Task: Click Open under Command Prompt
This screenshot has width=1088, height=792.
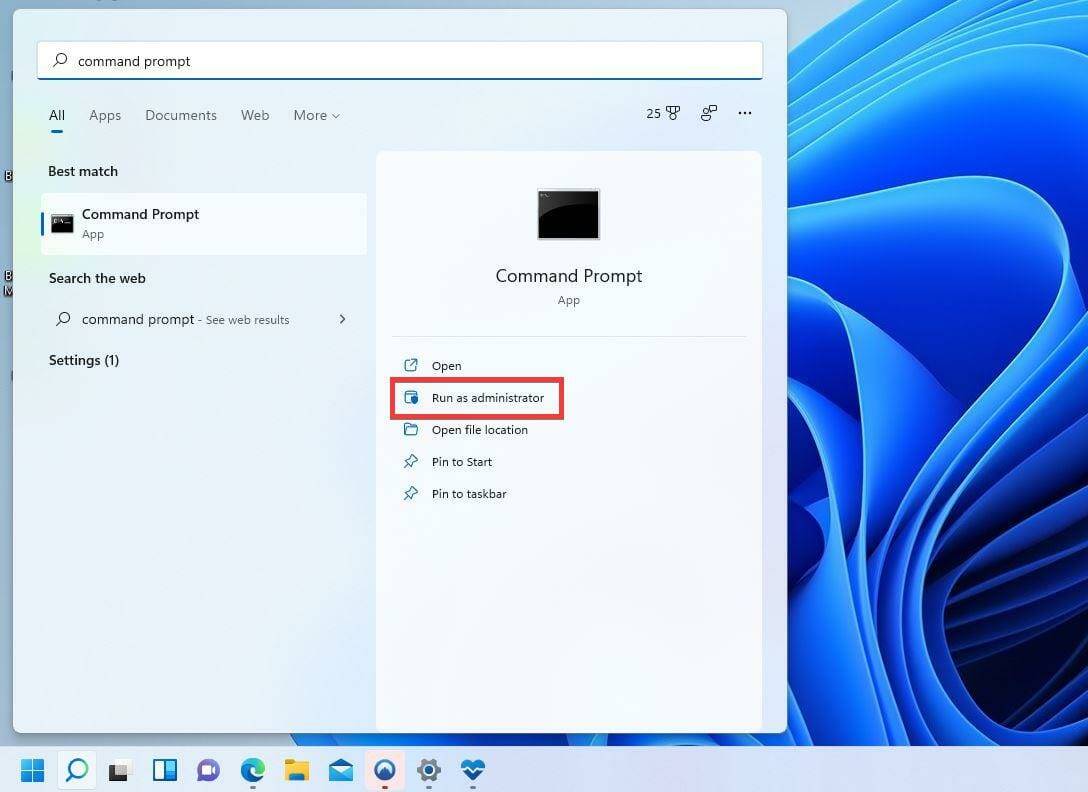Action: [447, 365]
